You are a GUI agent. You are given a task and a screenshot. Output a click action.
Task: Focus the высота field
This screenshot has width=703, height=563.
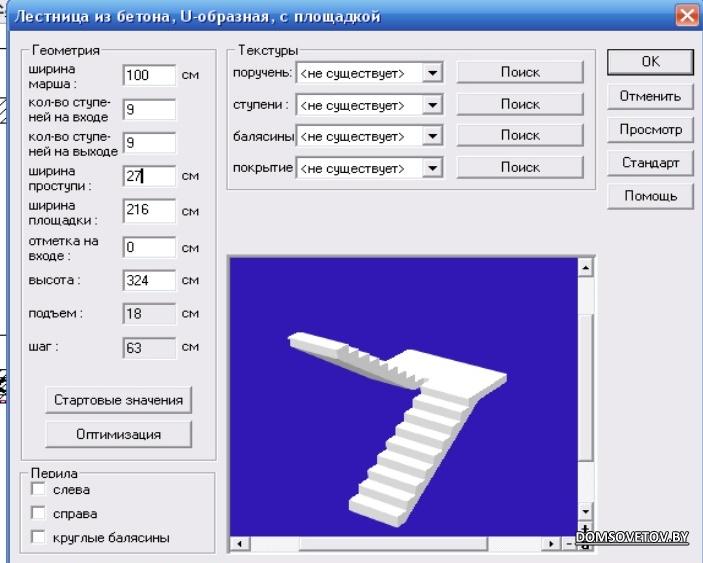[x=149, y=281]
